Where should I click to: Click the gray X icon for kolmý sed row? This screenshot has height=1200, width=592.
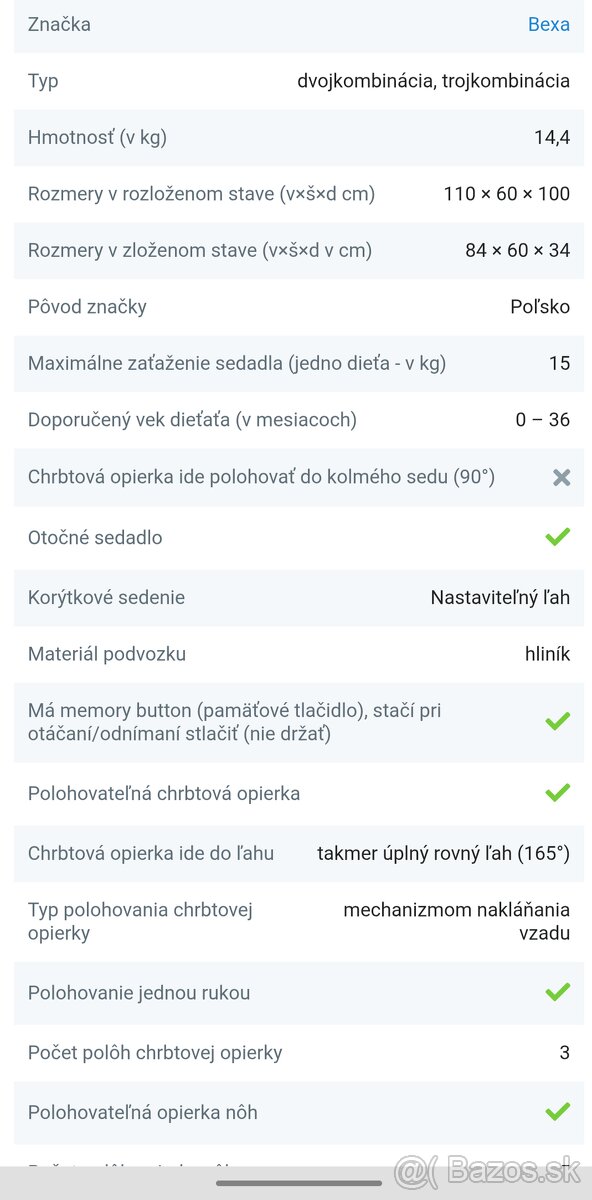pos(559,477)
